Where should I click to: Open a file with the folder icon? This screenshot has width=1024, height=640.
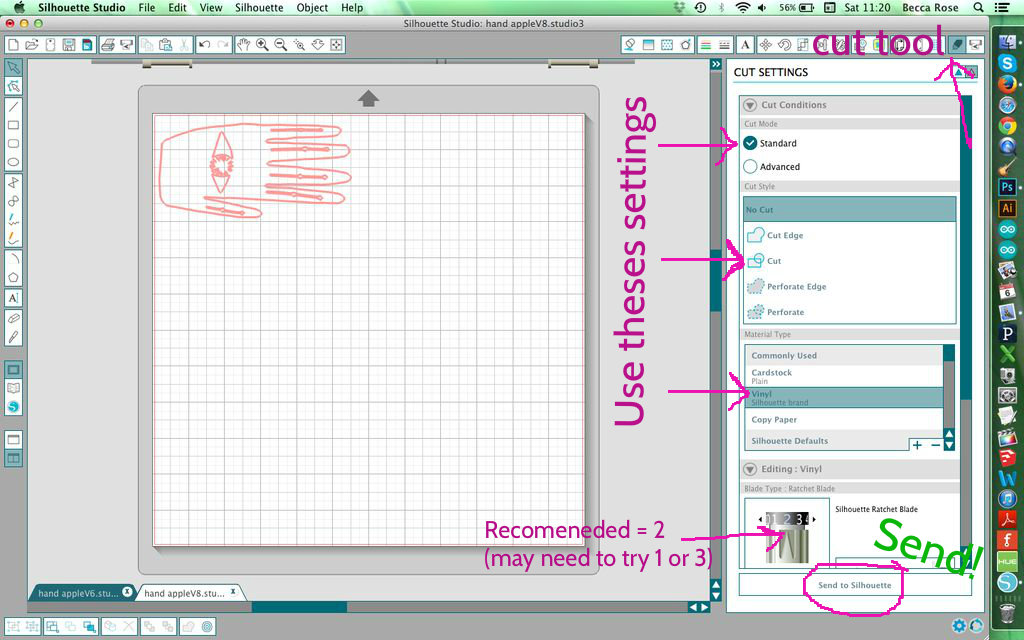[31, 44]
